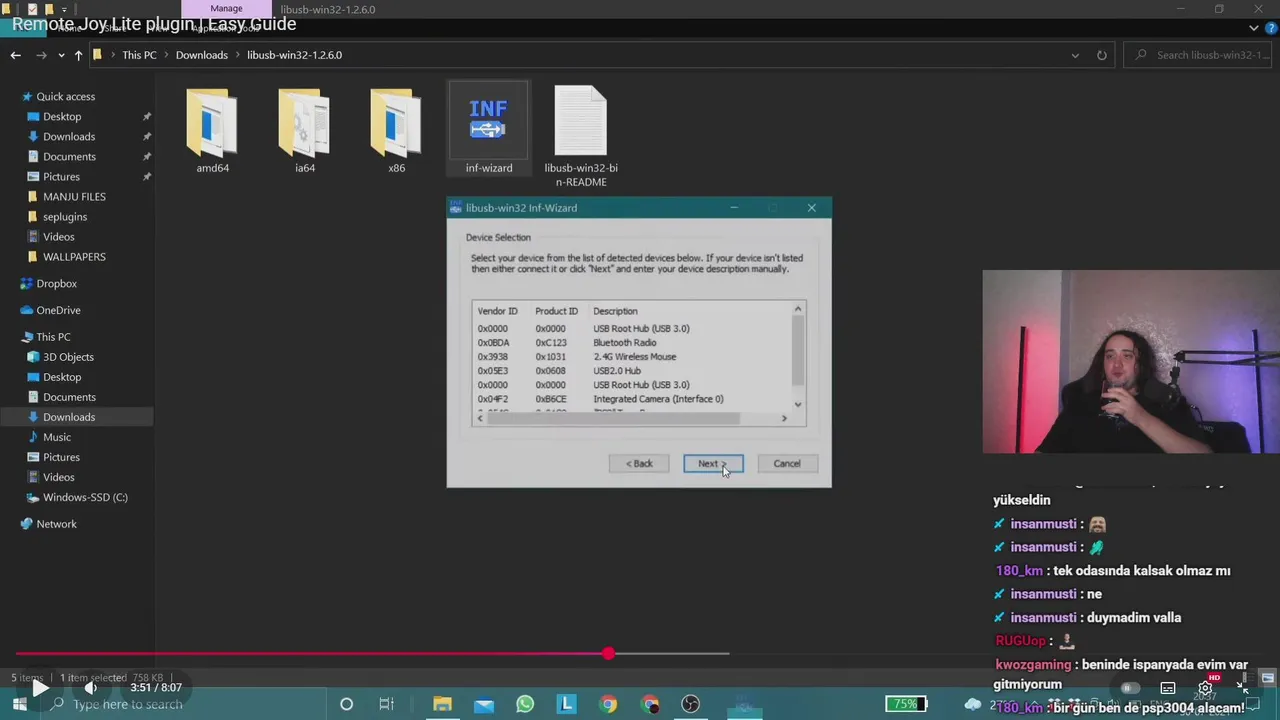Open seplugins folder in sidebar

point(65,217)
